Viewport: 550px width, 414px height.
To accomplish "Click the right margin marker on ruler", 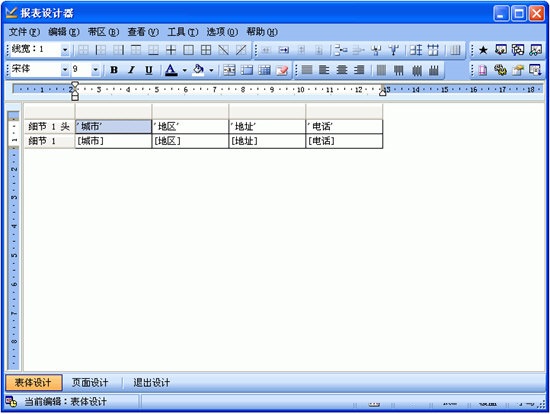I will 383,91.
